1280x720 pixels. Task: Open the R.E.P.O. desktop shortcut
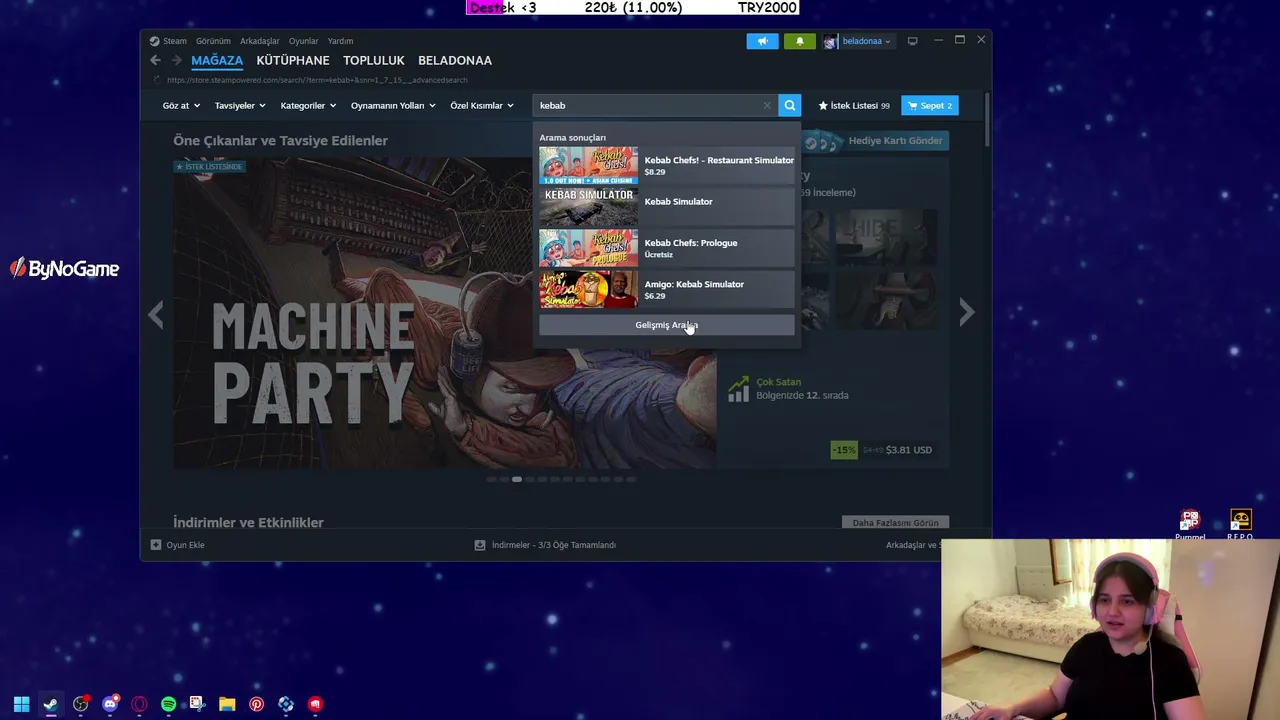pos(1240,525)
